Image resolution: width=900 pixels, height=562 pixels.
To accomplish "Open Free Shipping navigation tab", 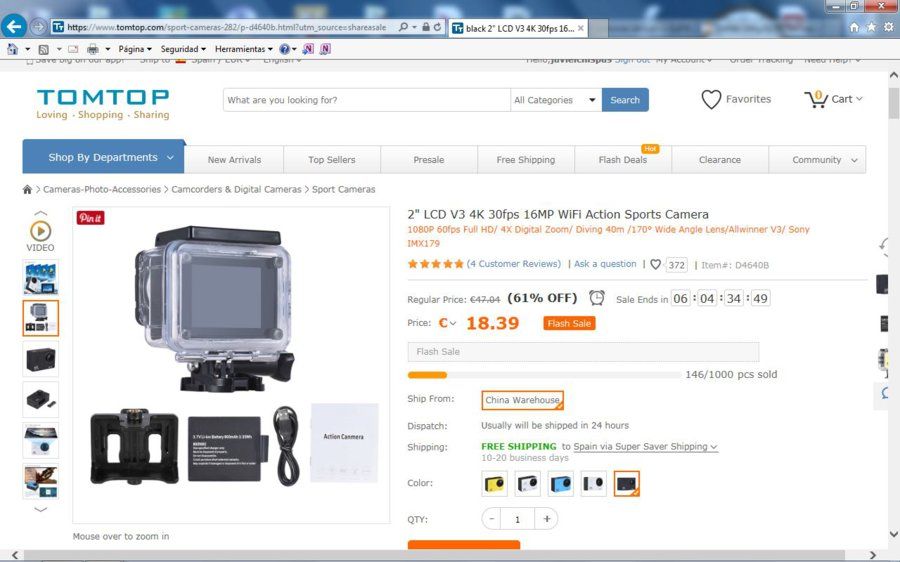I will 526,160.
